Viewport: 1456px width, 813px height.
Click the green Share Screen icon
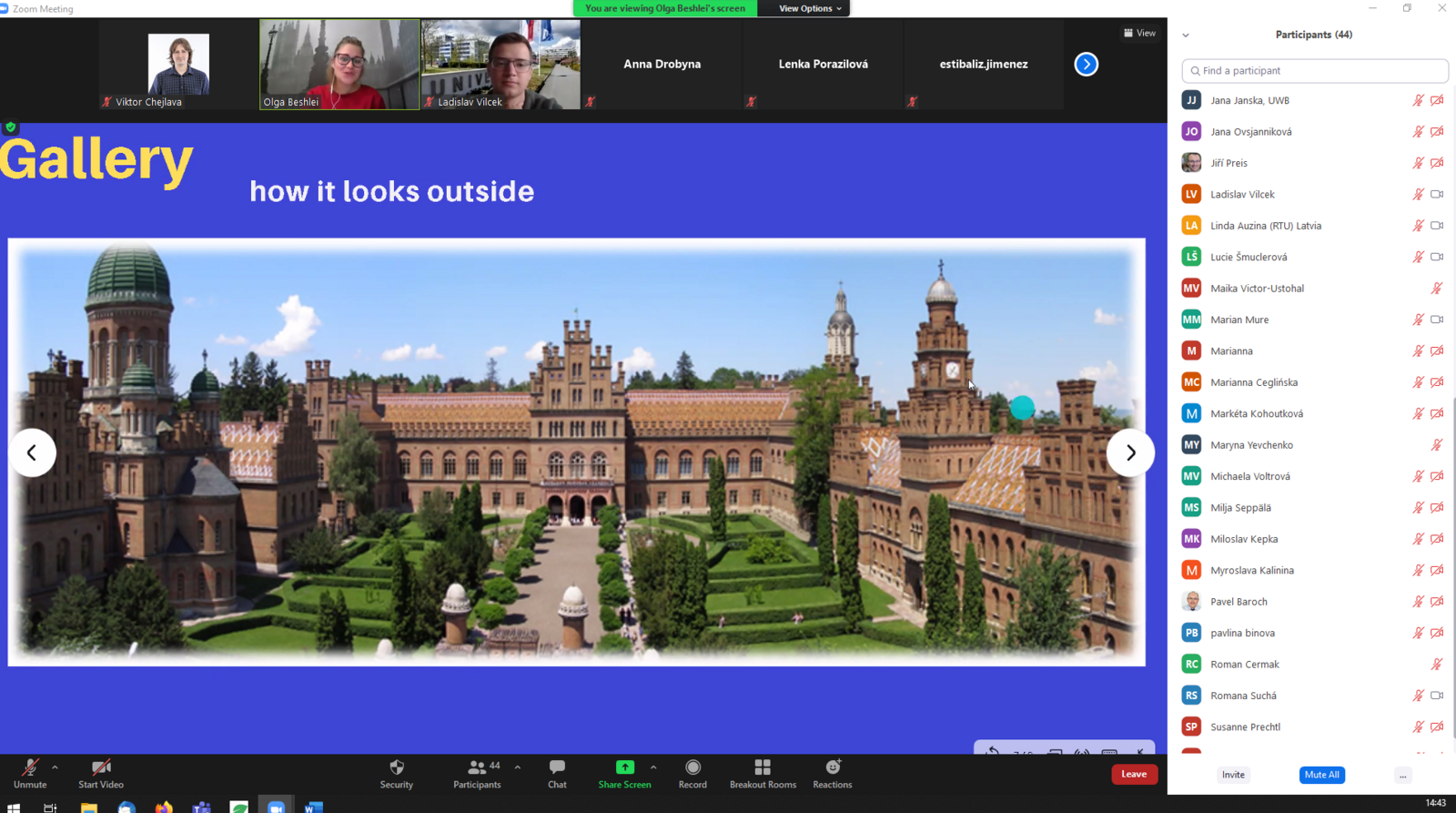[x=624, y=767]
